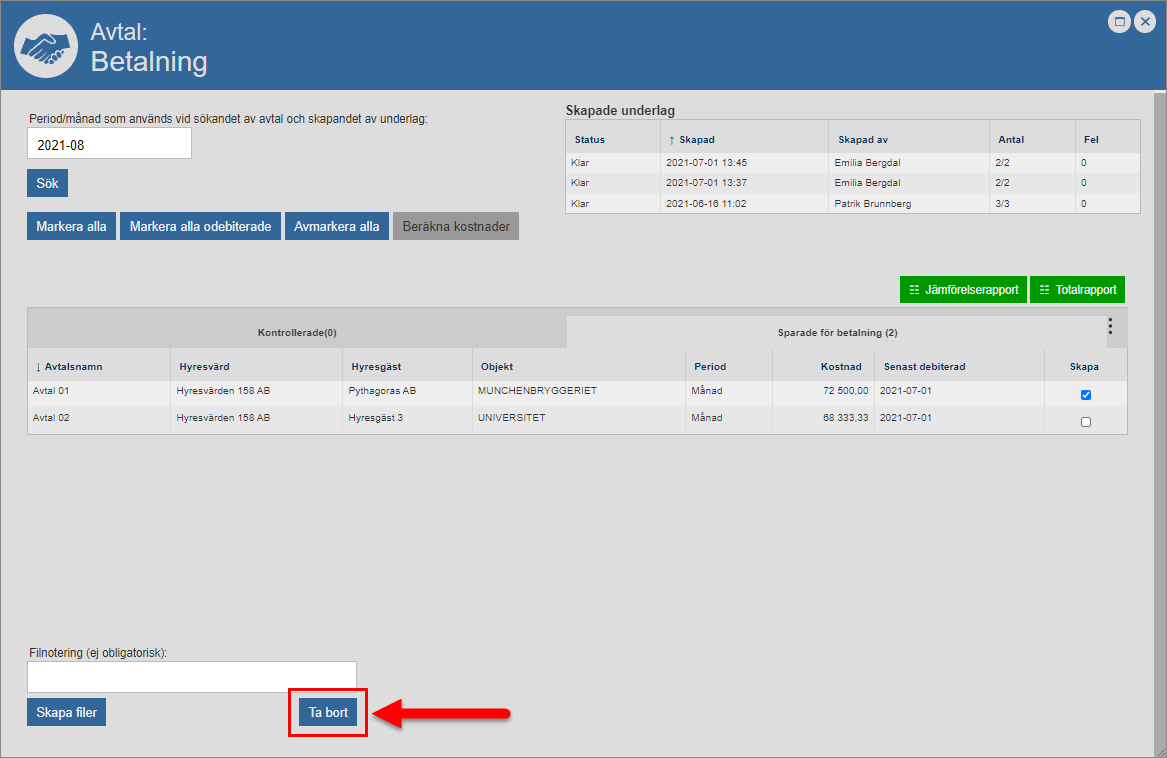The height and width of the screenshot is (758, 1167).
Task: Click Markera alla odebiterade button
Action: [200, 226]
